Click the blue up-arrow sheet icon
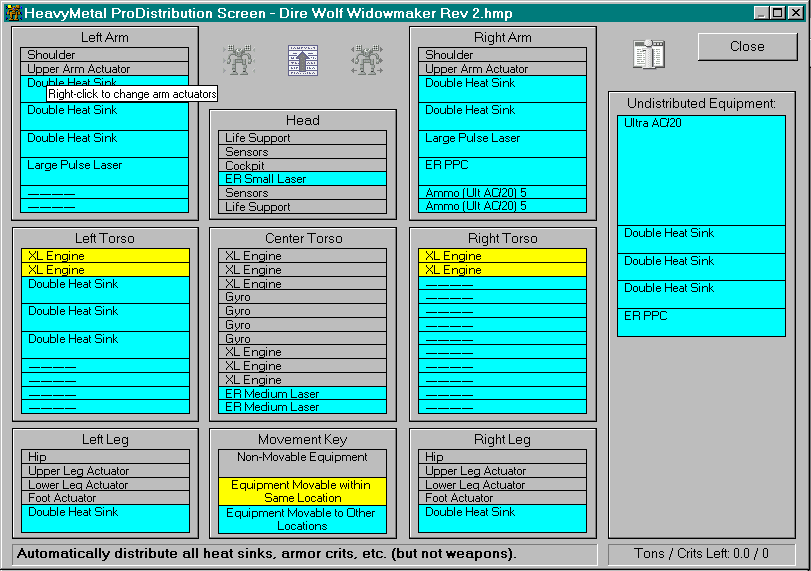 [x=303, y=60]
